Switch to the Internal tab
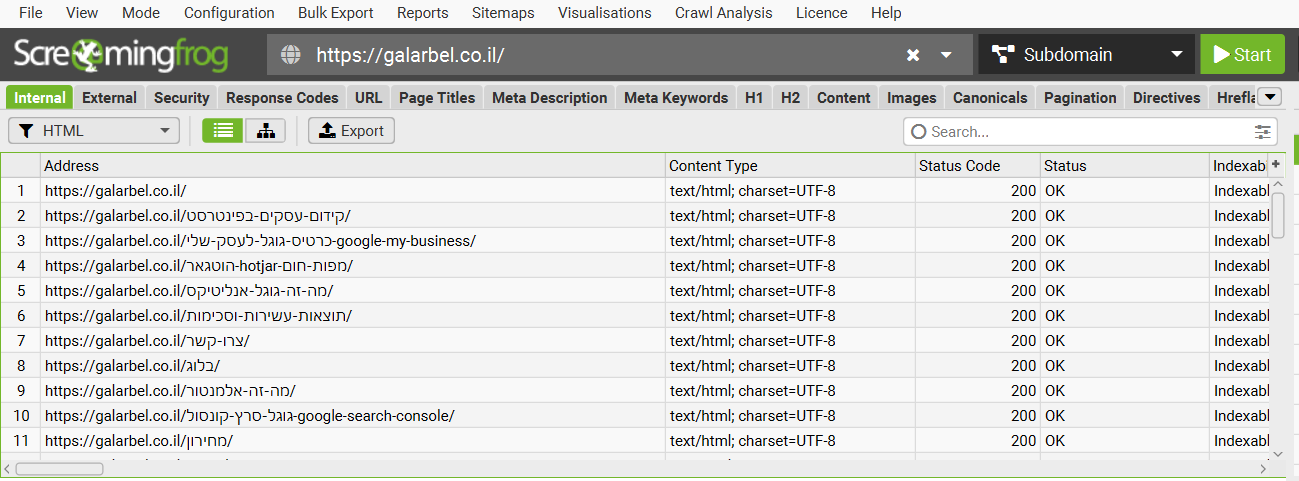1299x481 pixels. pos(40,98)
